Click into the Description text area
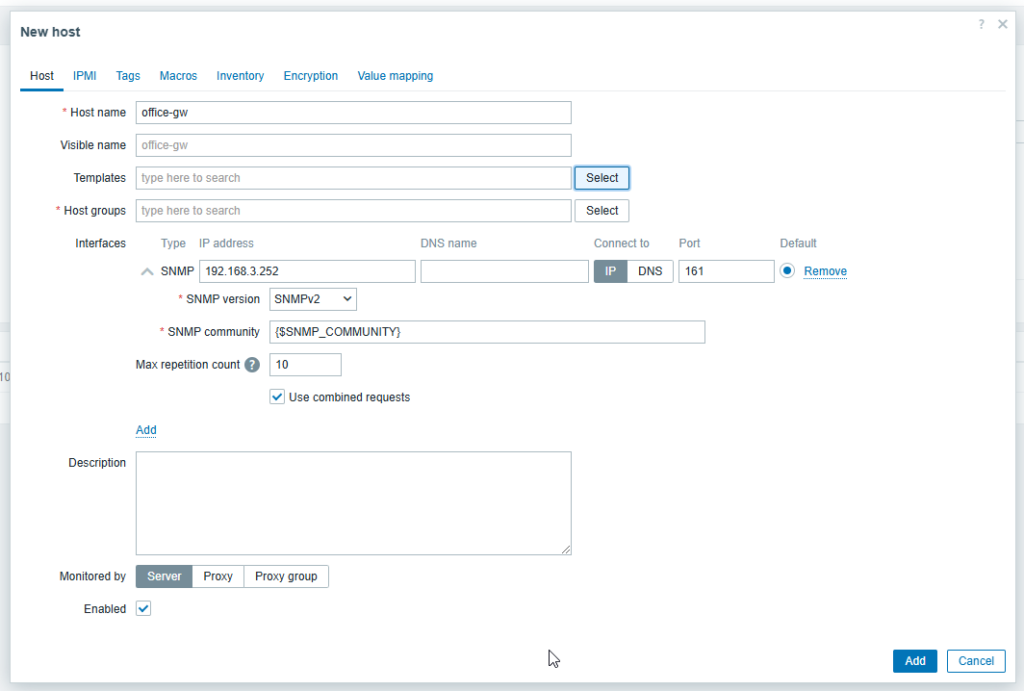The width and height of the screenshot is (1024, 691). (353, 503)
